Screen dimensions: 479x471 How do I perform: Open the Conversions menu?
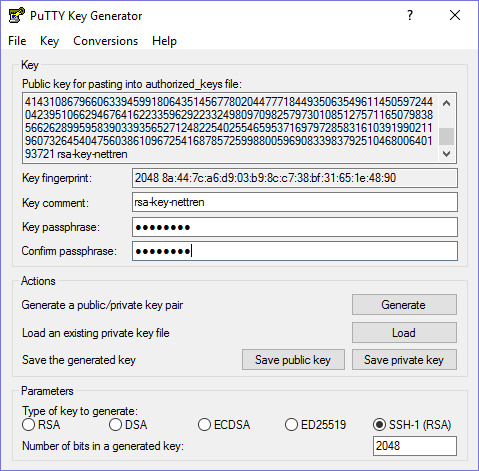105,41
